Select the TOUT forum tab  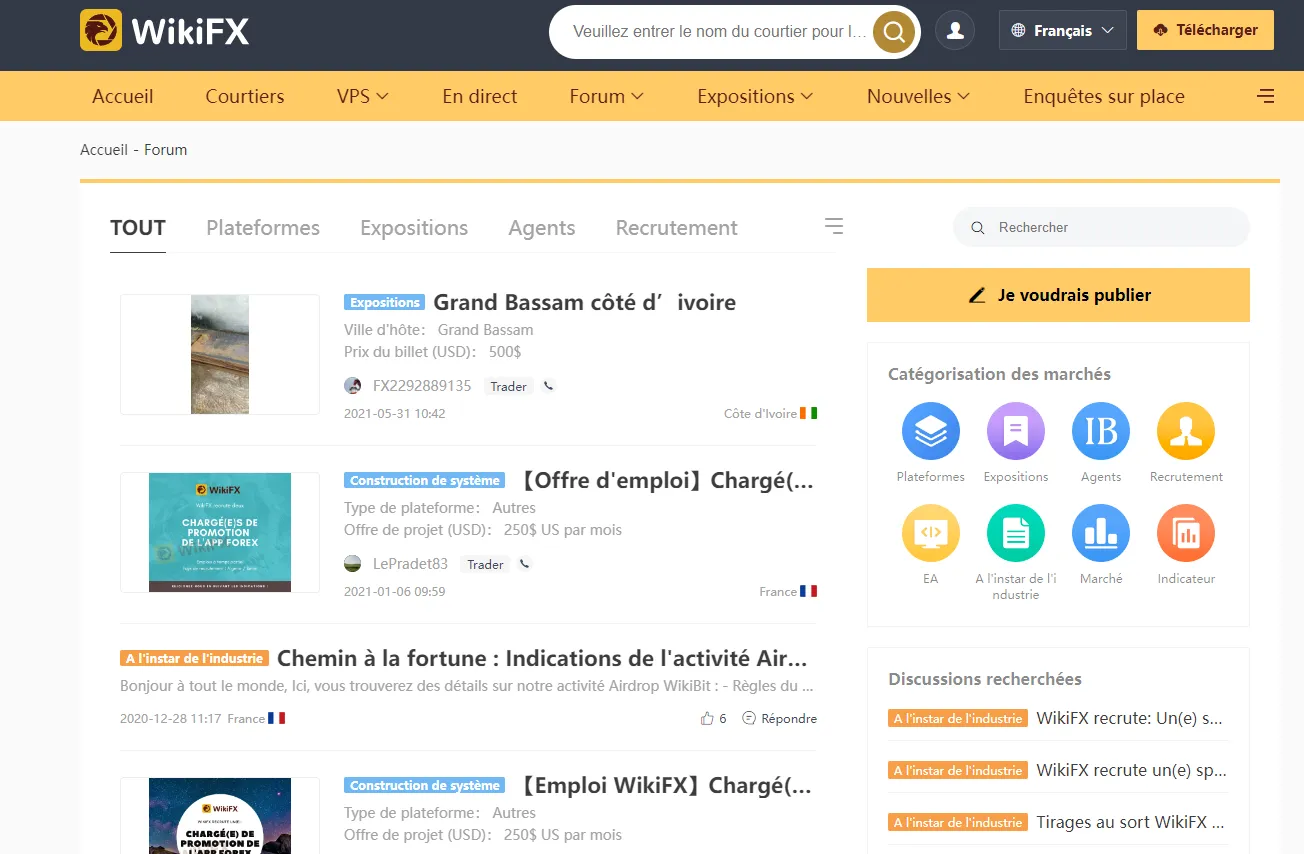(x=138, y=228)
